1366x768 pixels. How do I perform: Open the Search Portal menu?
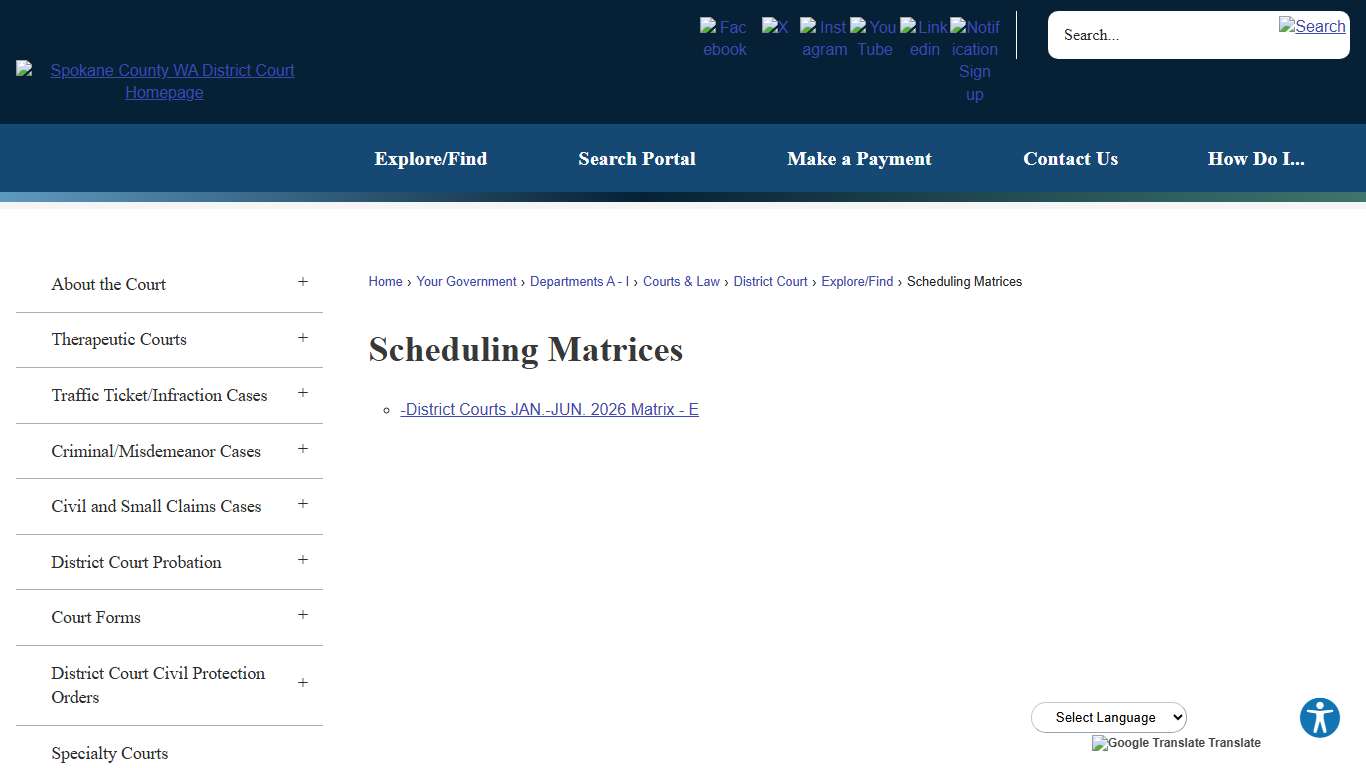click(637, 158)
